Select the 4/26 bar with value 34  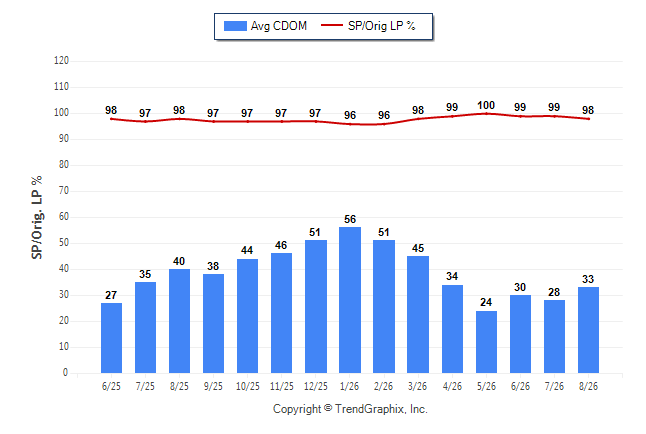pyautogui.click(x=452, y=329)
